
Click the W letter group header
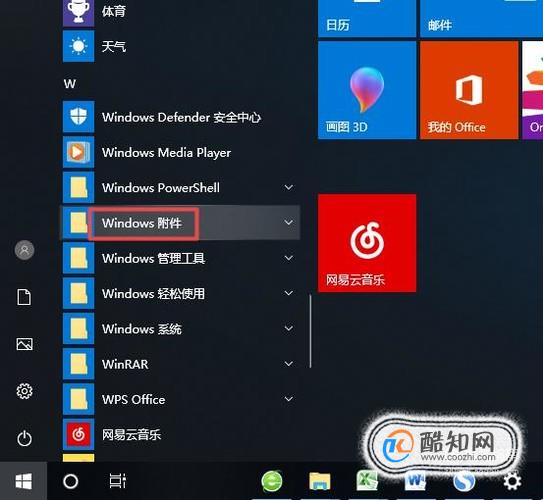click(x=70, y=84)
